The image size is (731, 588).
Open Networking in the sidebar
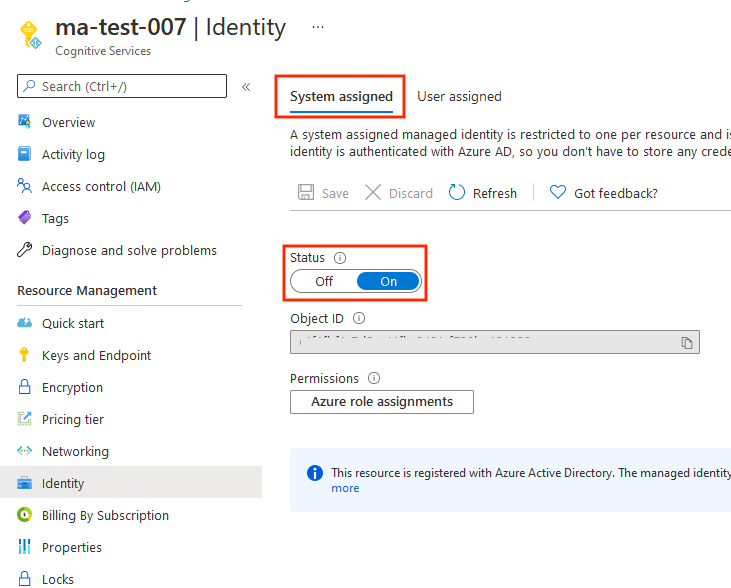(x=75, y=451)
